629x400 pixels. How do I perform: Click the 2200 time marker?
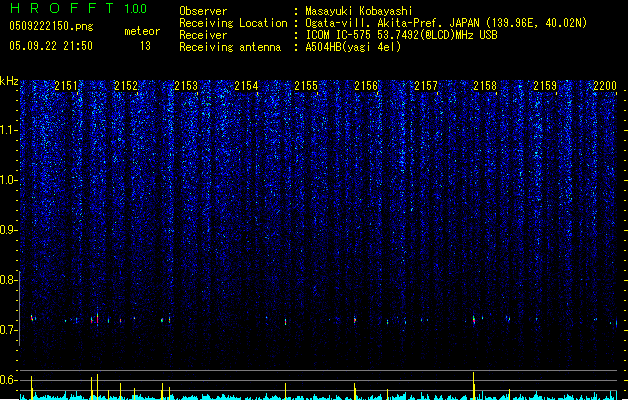[605, 85]
